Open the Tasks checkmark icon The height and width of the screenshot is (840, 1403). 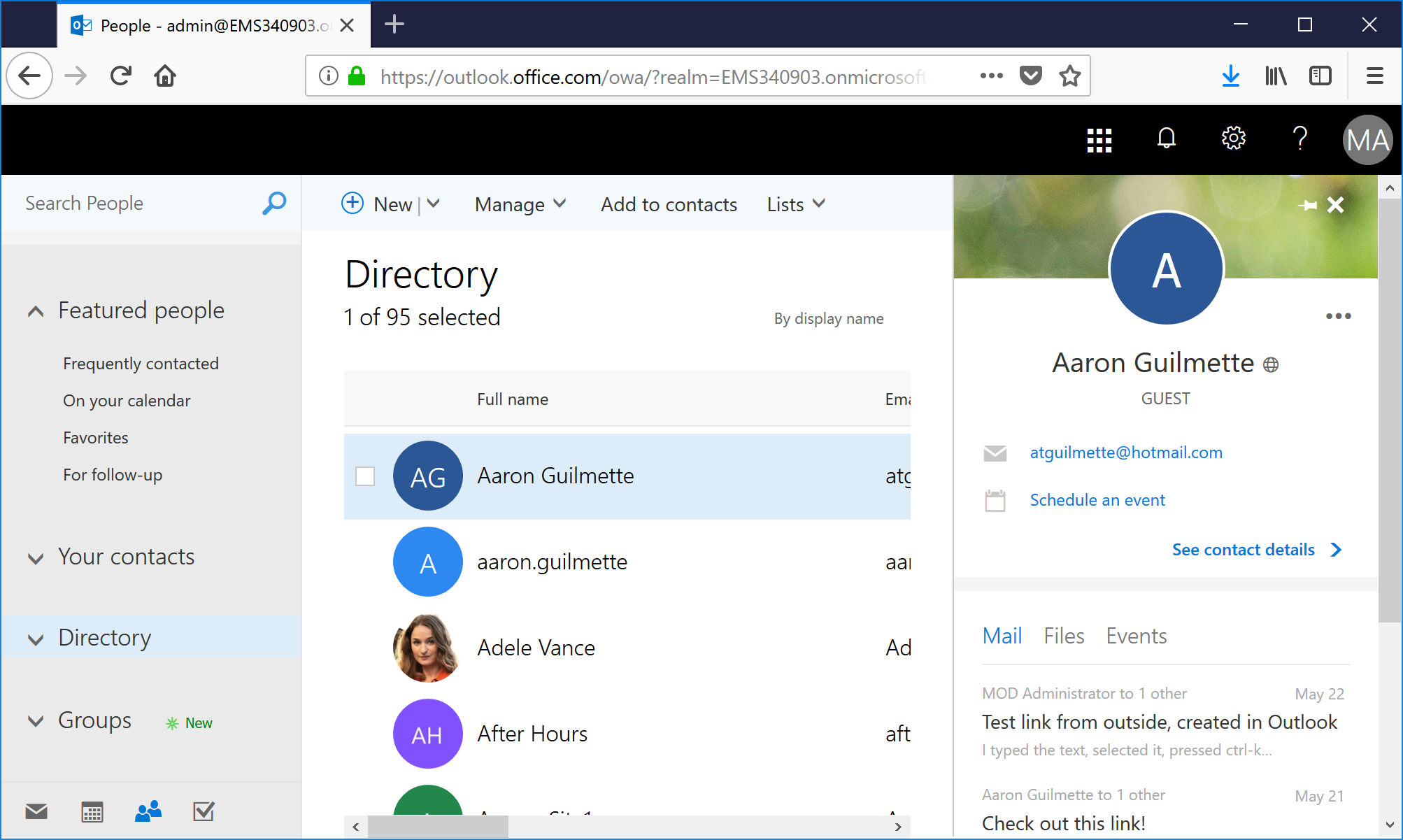coord(203,811)
